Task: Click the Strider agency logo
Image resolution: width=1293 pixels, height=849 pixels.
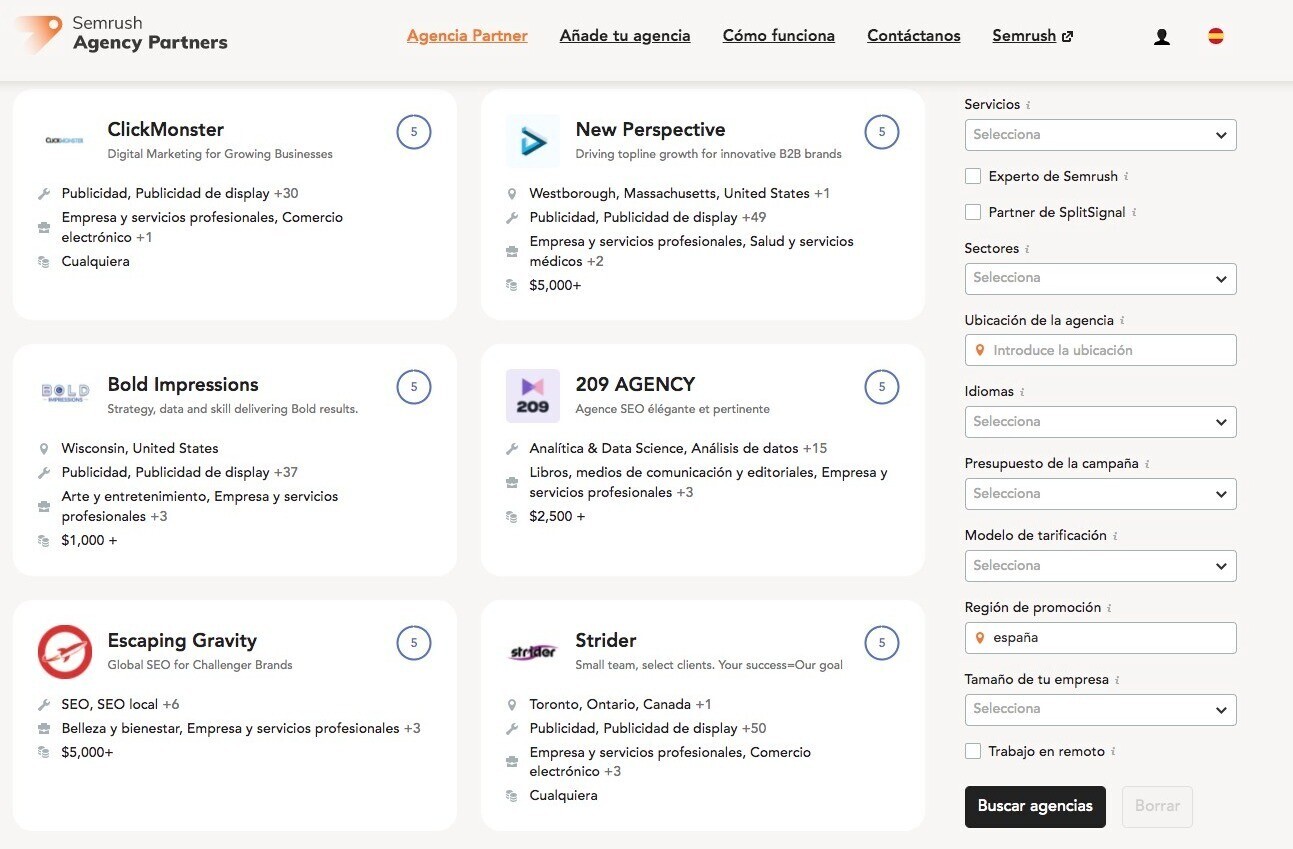Action: (533, 652)
